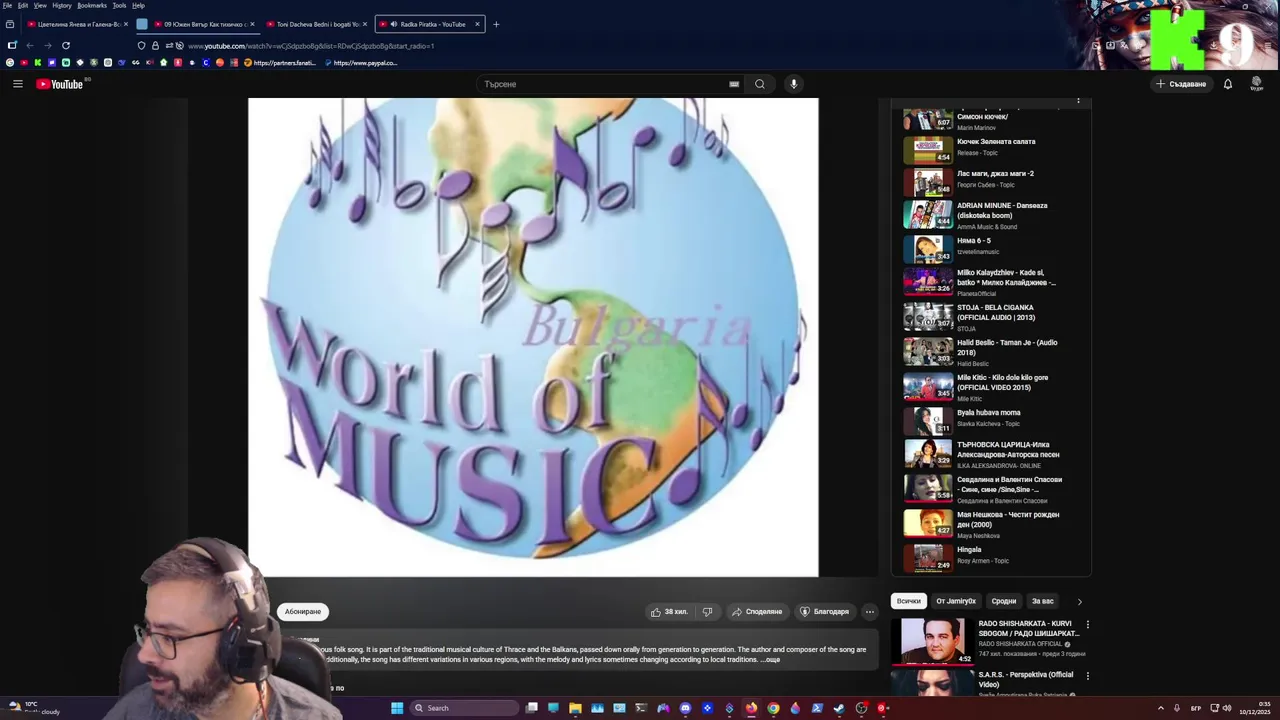Like the video showing 38 хил.
Screen dimensions: 1280x720
669,612
